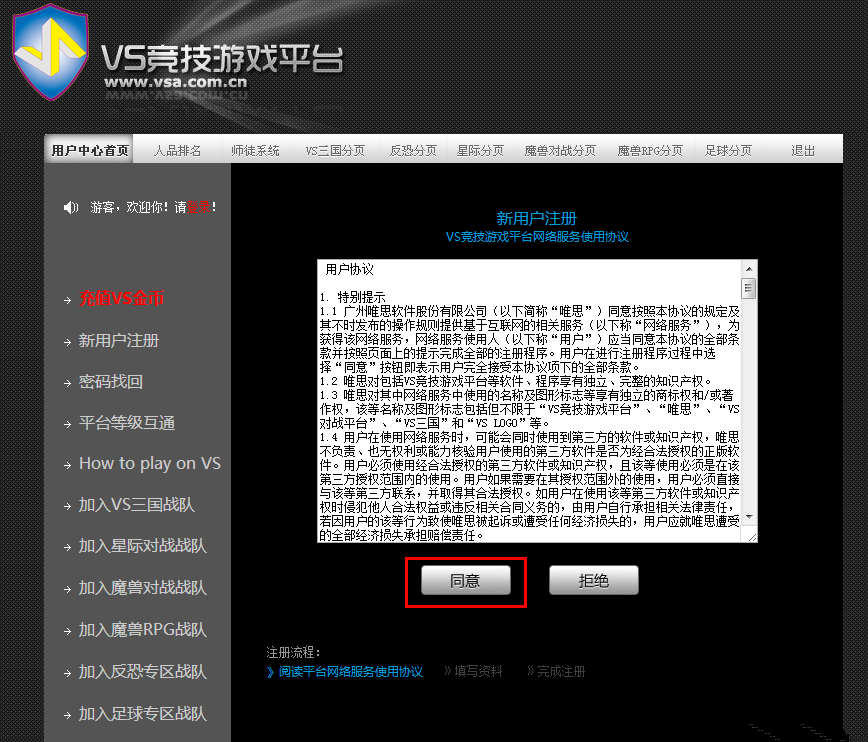Click the How to play on VS link

(149, 463)
